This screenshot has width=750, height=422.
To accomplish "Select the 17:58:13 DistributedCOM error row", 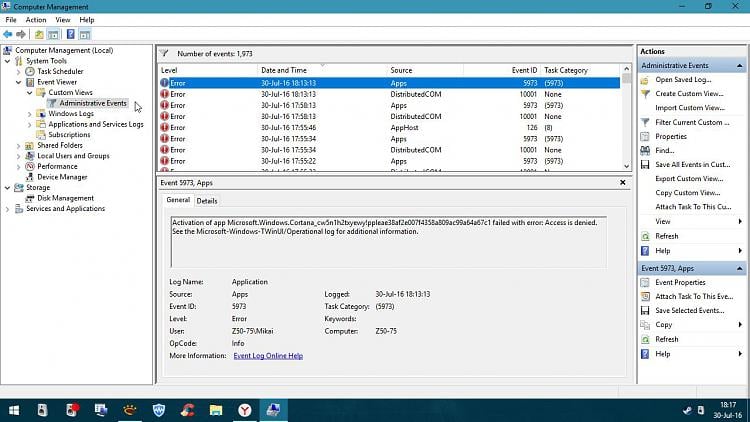I will tap(389, 117).
